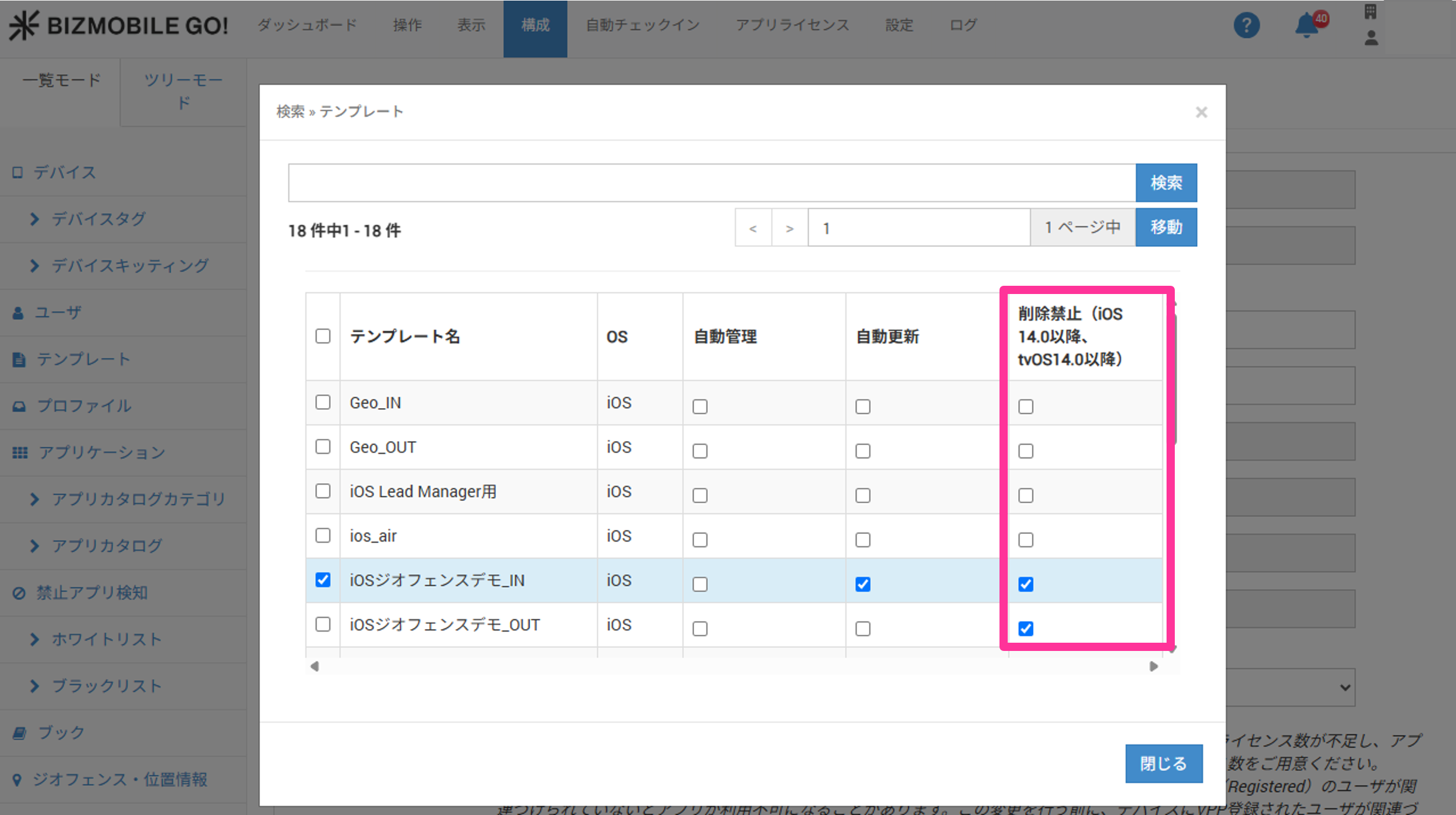
Task: Click the BizMobile Go logo
Action: click(118, 25)
